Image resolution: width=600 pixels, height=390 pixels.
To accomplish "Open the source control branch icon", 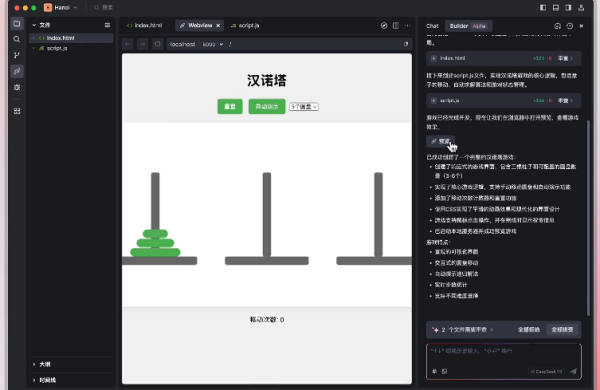I will (17, 55).
